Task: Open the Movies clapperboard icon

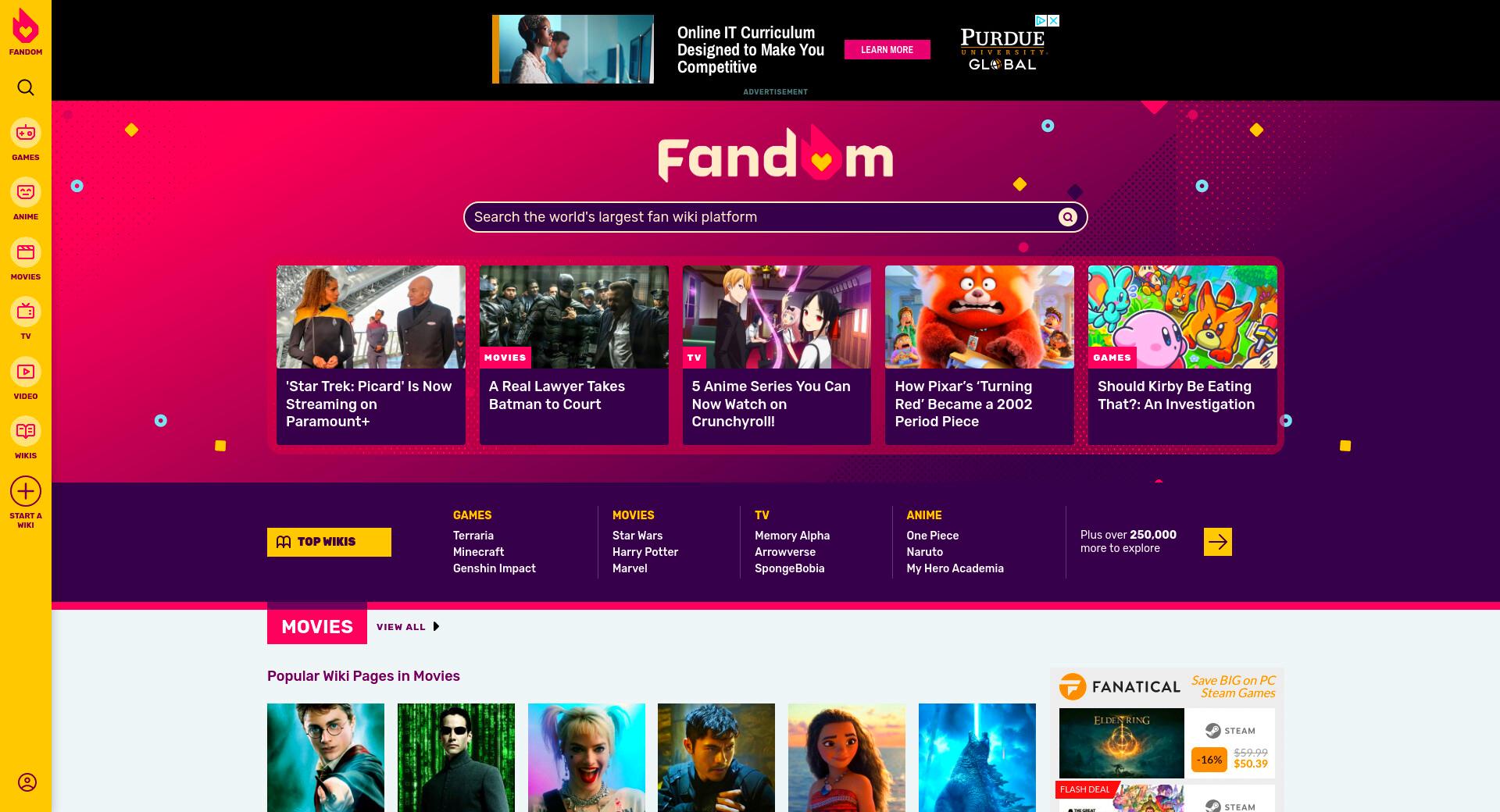Action: [26, 252]
